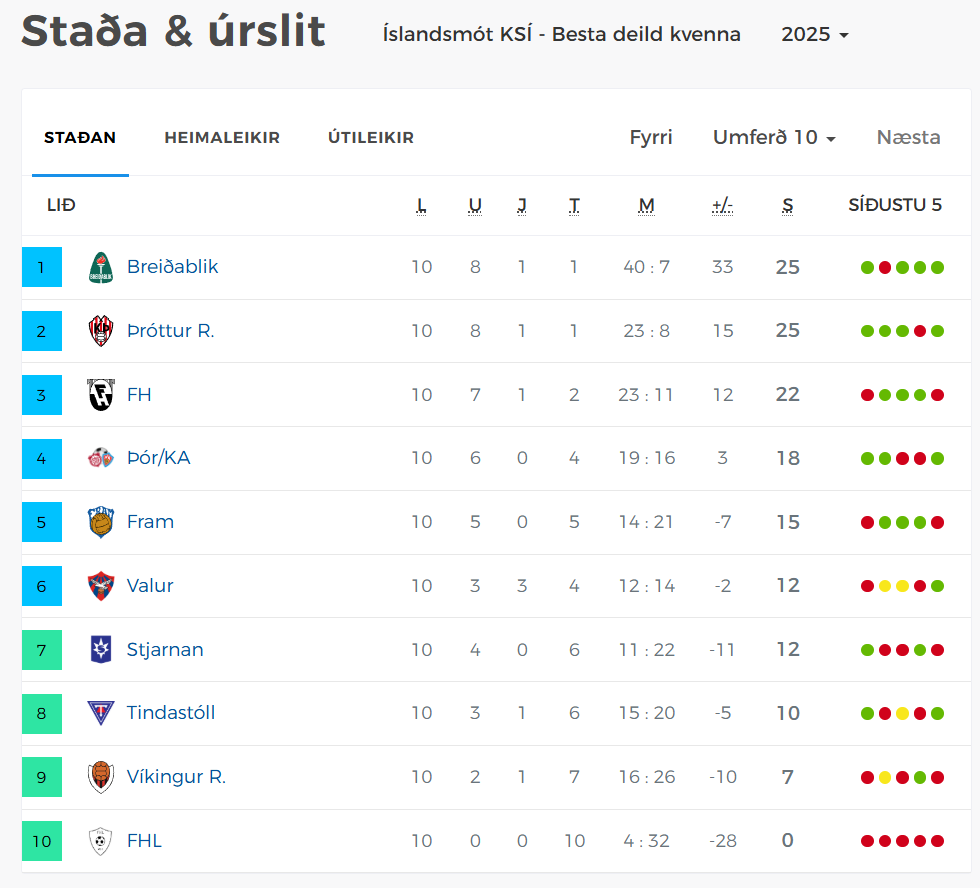Click the Breiðablik club crest
This screenshot has width=980, height=888.
pos(101,267)
